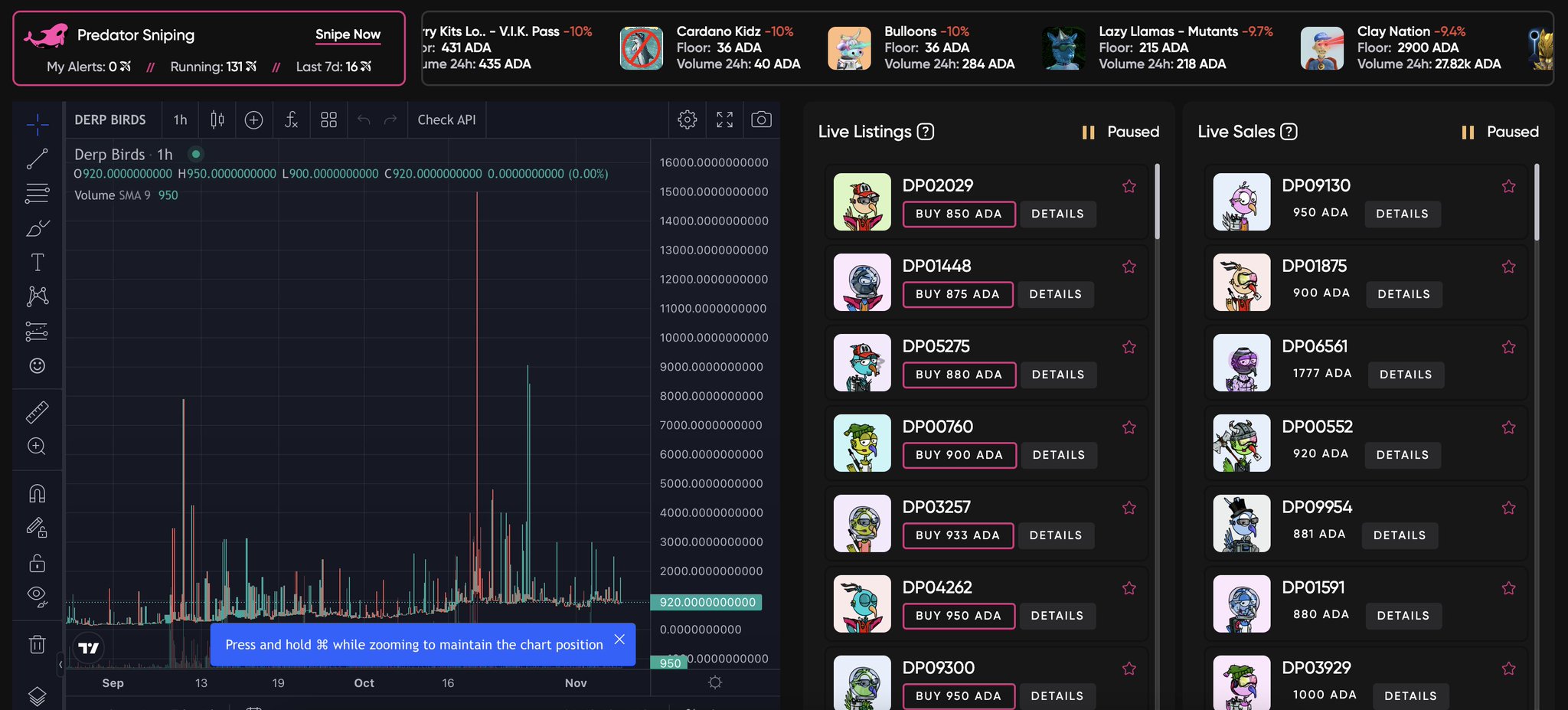This screenshot has width=1568, height=710.
Task: Click the Live Listings scrollbar
Action: click(1157, 201)
